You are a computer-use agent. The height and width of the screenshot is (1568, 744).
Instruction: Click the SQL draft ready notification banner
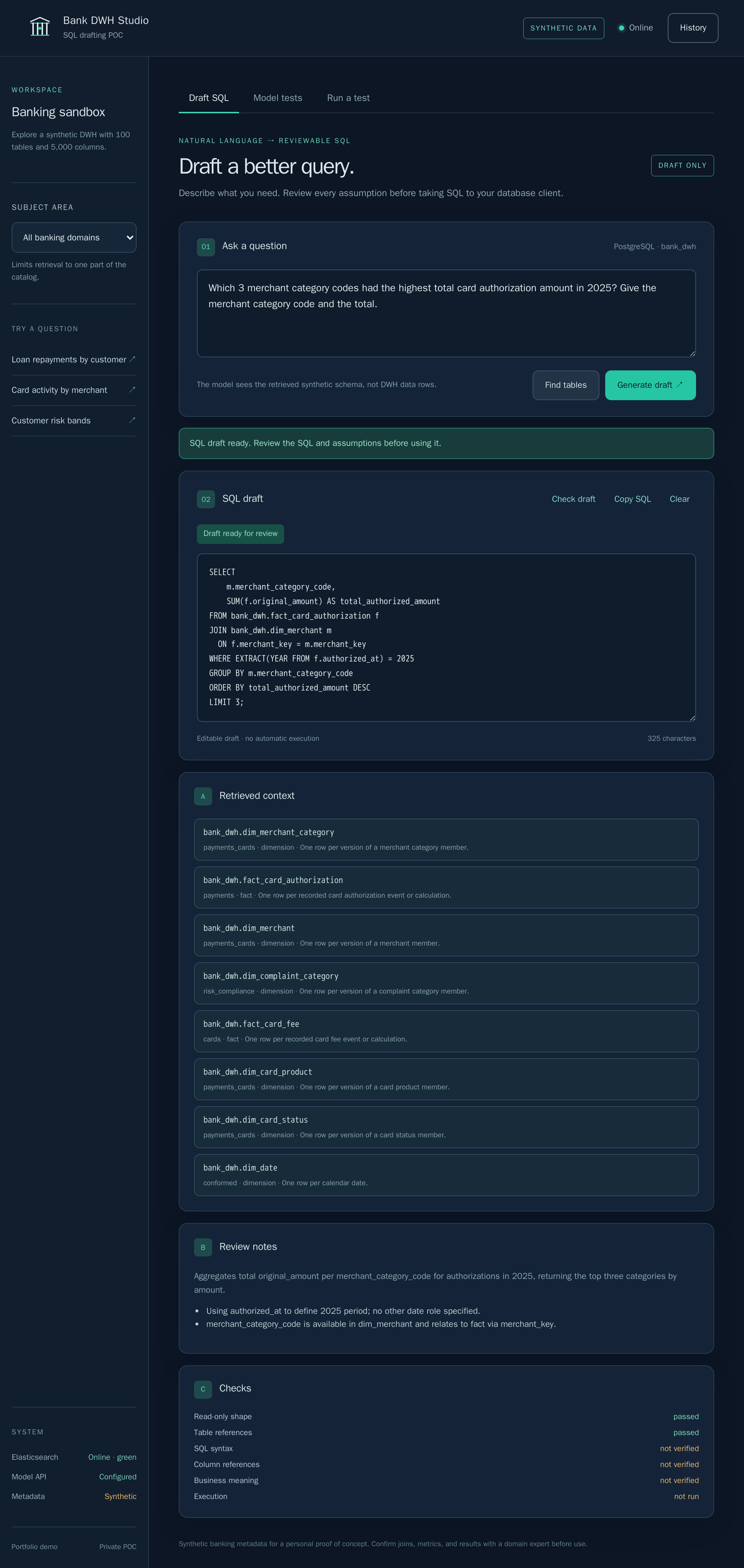446,443
